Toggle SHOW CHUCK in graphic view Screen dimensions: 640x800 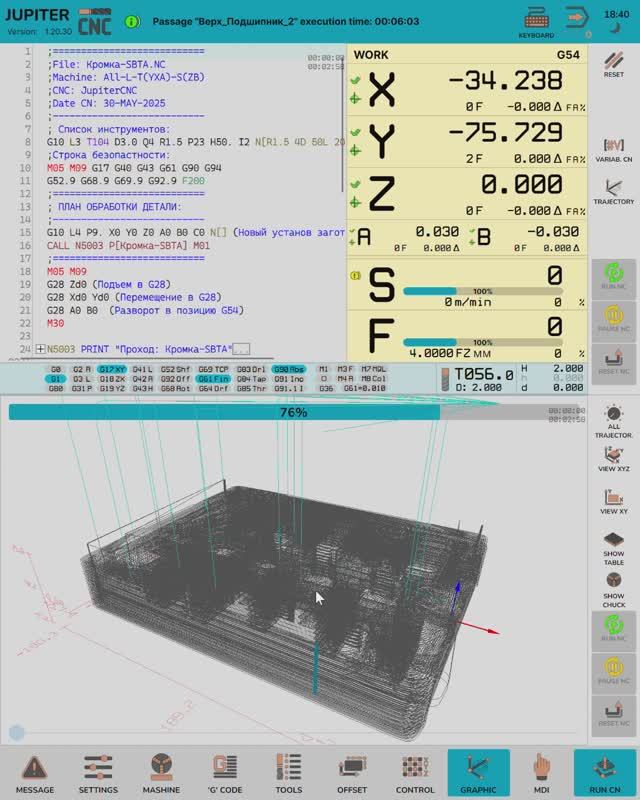pos(613,590)
